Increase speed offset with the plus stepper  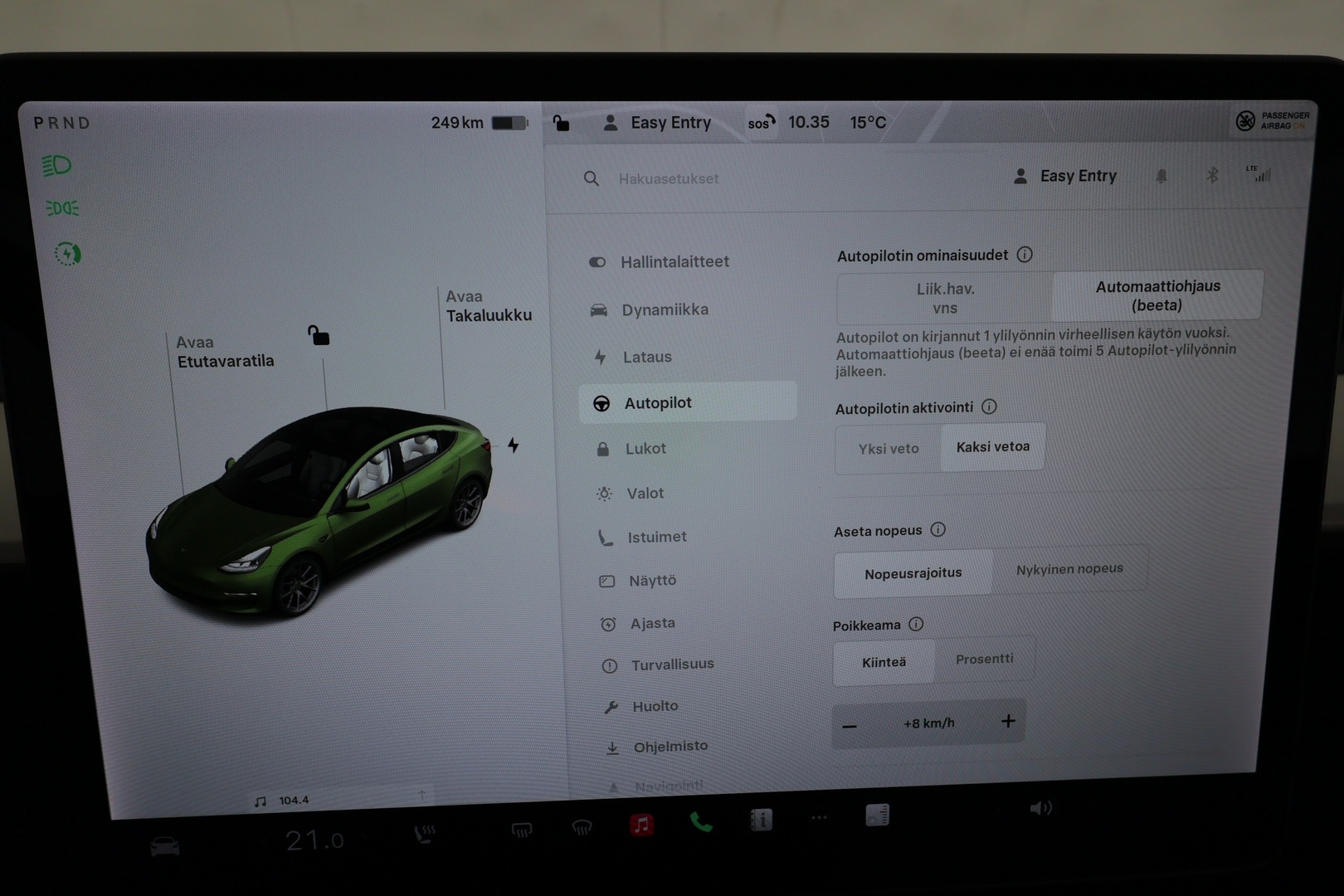click(x=1008, y=722)
